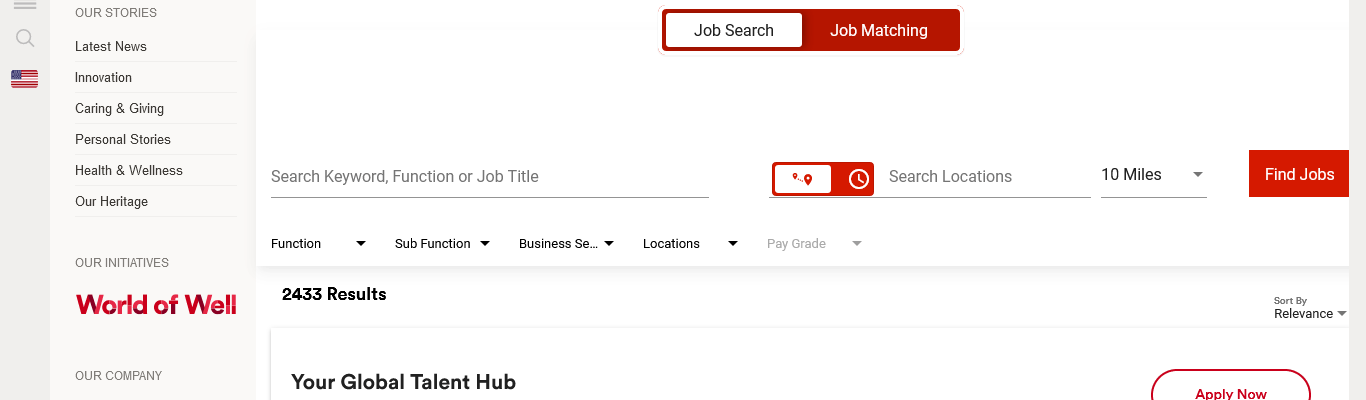Switch to the Job Search toggle
Image resolution: width=1366 pixels, height=400 pixels.
(734, 30)
